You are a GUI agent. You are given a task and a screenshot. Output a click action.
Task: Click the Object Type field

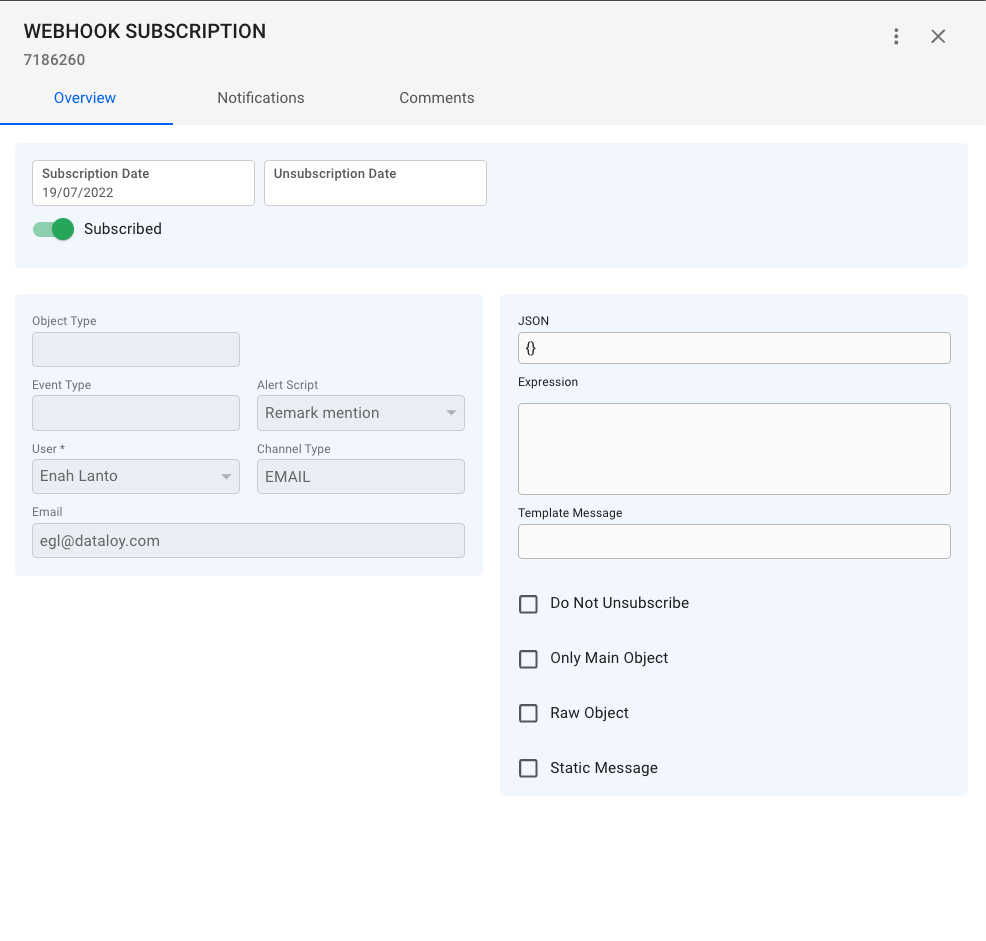136,350
